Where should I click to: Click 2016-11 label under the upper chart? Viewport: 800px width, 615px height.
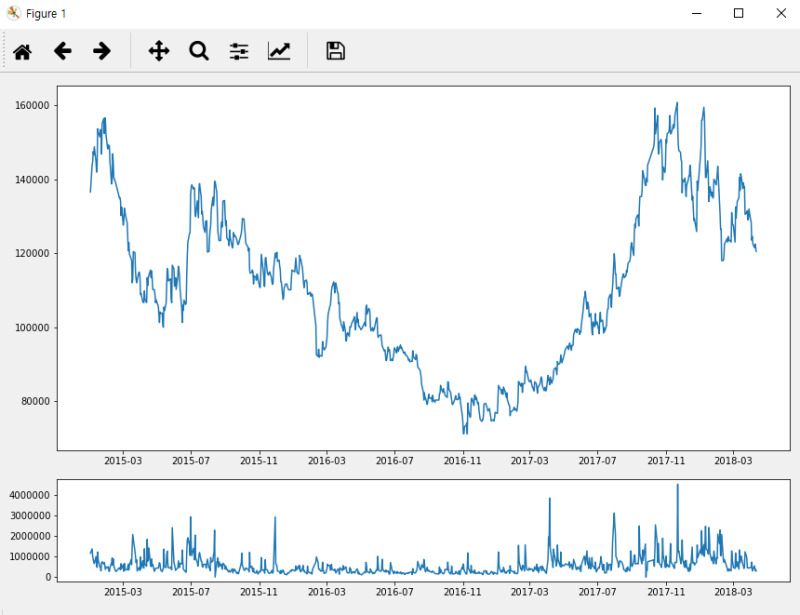tap(462, 460)
